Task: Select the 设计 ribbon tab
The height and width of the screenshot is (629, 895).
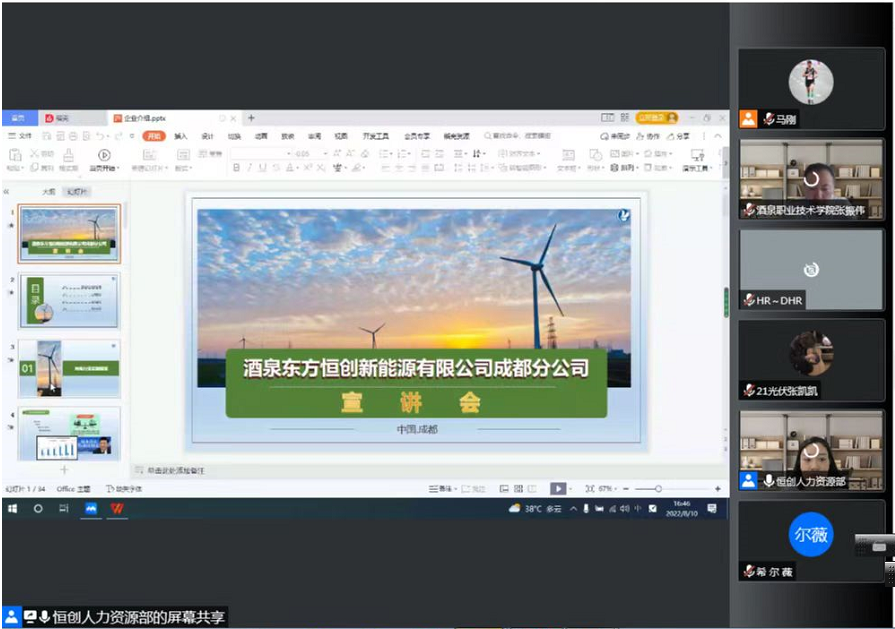Action: pos(207,136)
